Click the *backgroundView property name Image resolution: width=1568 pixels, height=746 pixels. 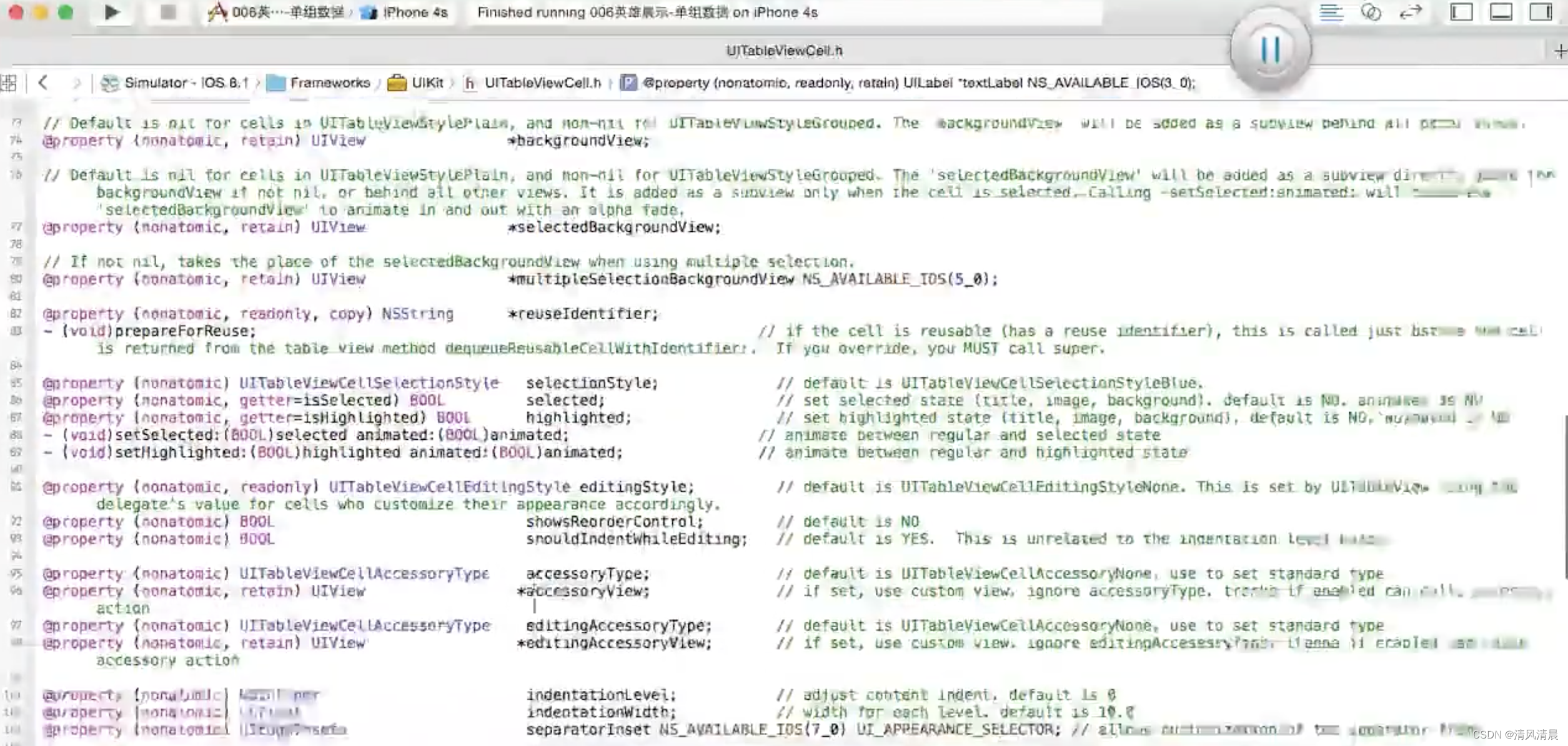click(x=578, y=141)
